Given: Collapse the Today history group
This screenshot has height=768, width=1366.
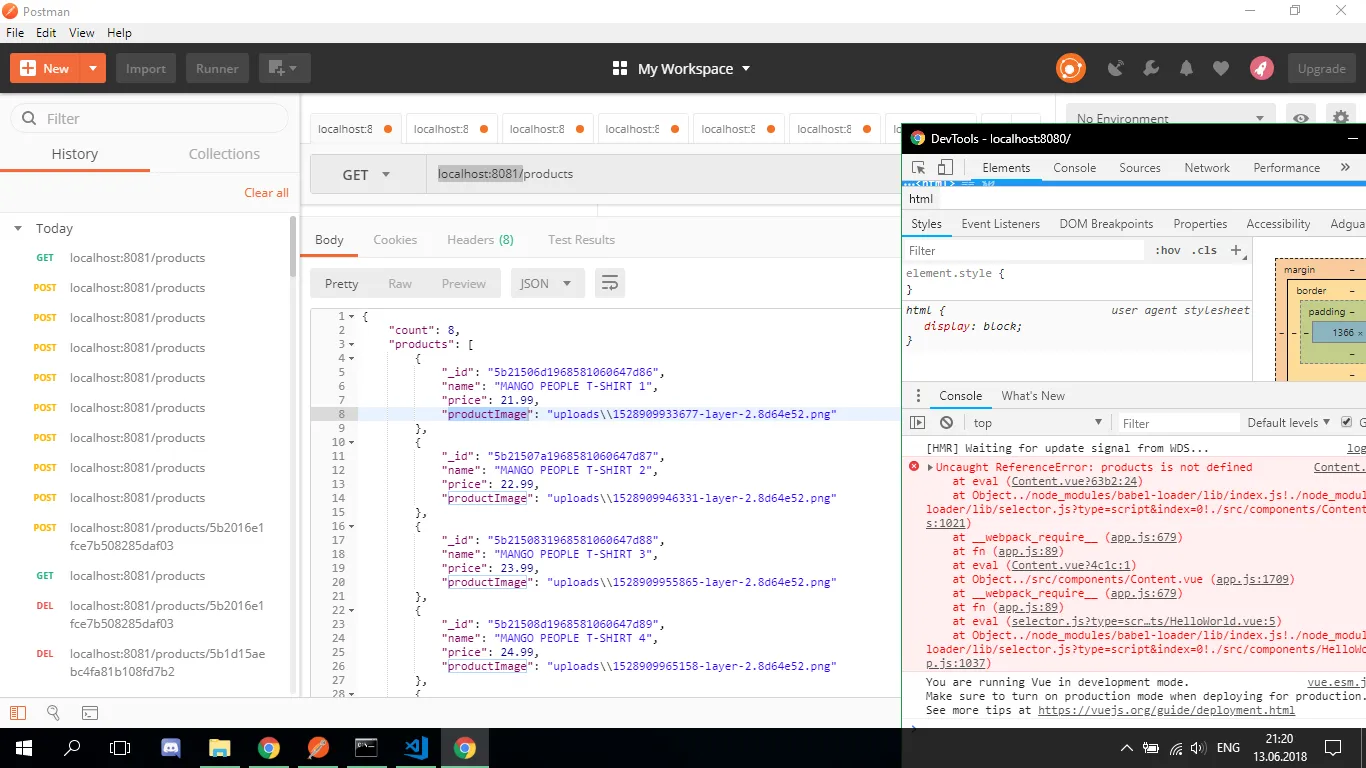Looking at the screenshot, I should click(x=18, y=229).
